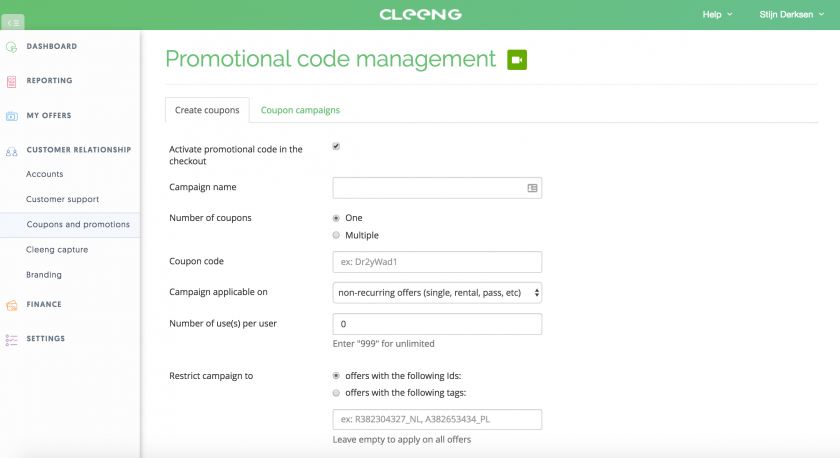
Task: Click the Dashboard icon in sidebar
Action: pyautogui.click(x=11, y=47)
